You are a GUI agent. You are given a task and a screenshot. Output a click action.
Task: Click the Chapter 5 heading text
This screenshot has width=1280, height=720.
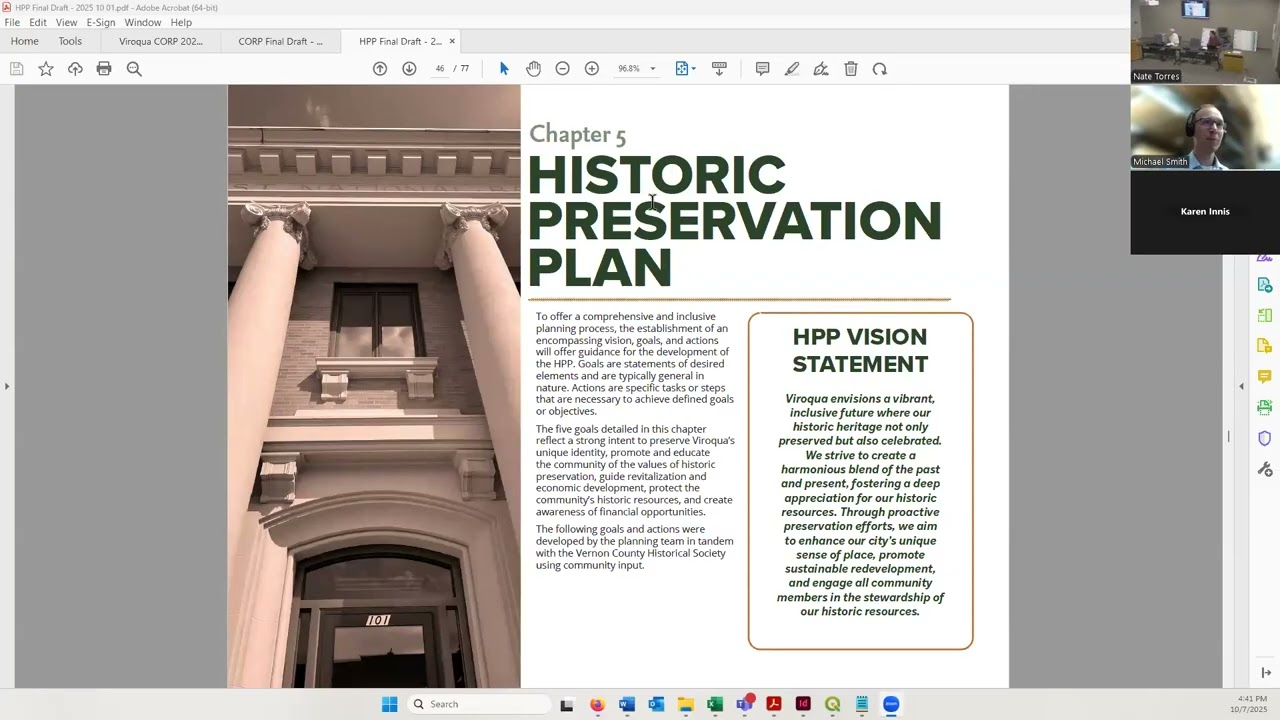577,134
